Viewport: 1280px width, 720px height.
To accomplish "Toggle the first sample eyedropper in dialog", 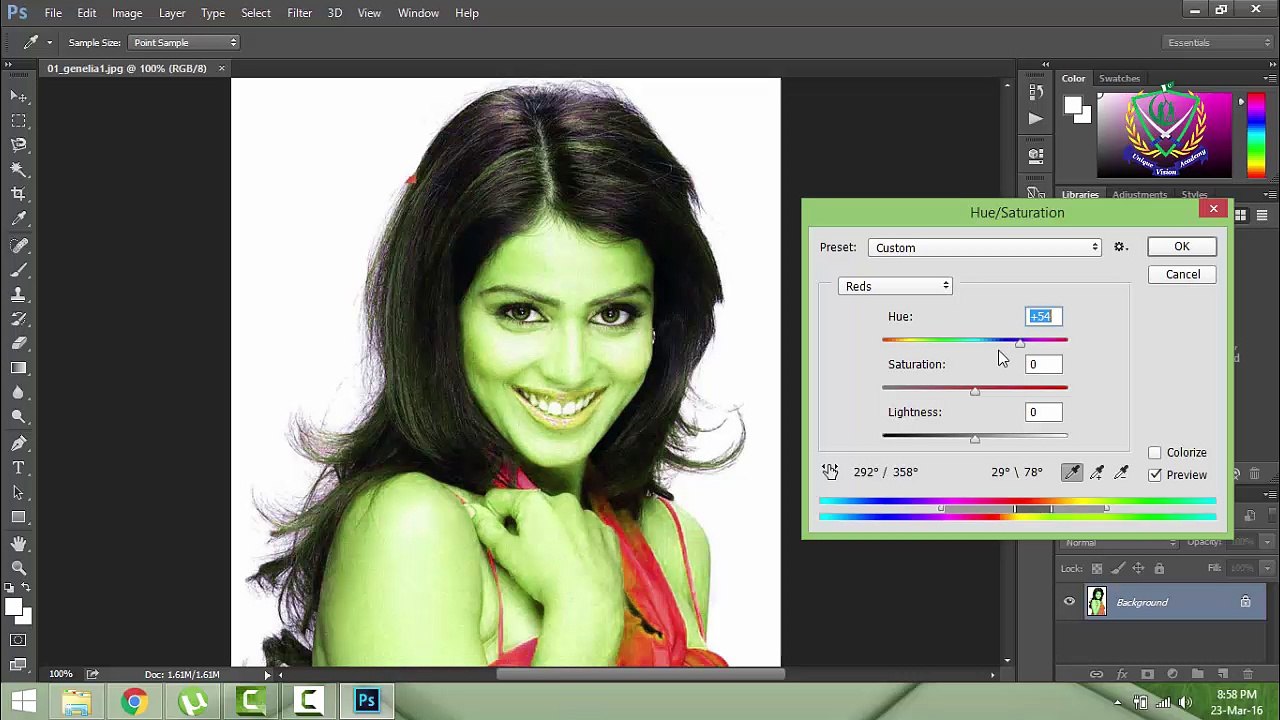I will point(1072,472).
